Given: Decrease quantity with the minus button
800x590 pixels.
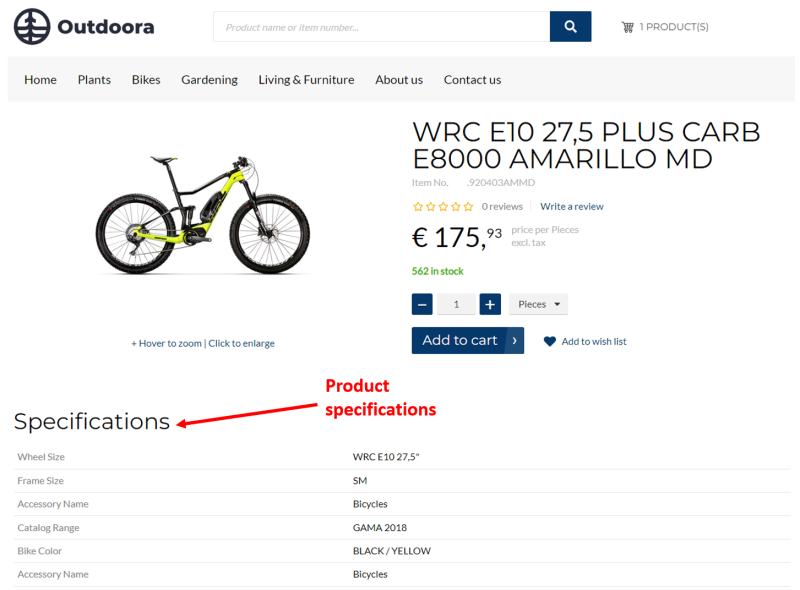Looking at the screenshot, I should [x=422, y=304].
